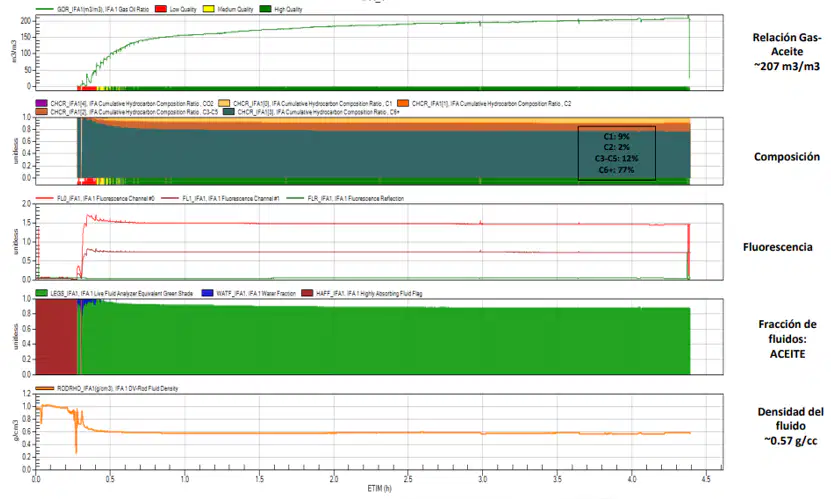Click the High Quality green legend swatch

[266, 9]
